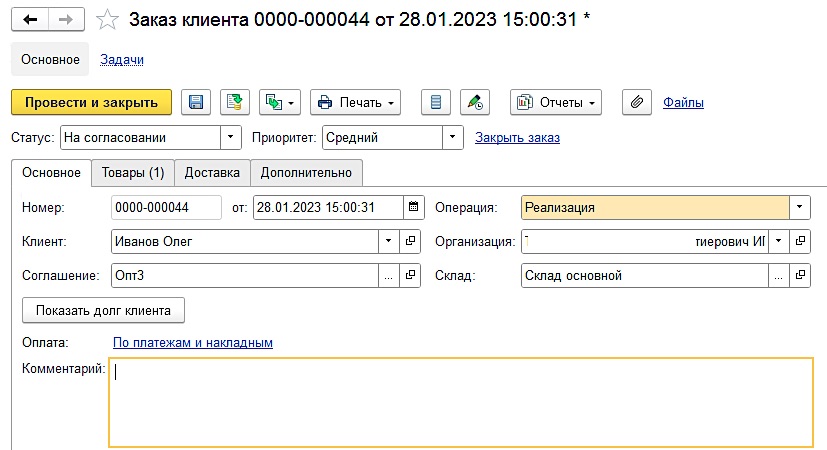Open the Соглашение card with open icon

point(410,275)
